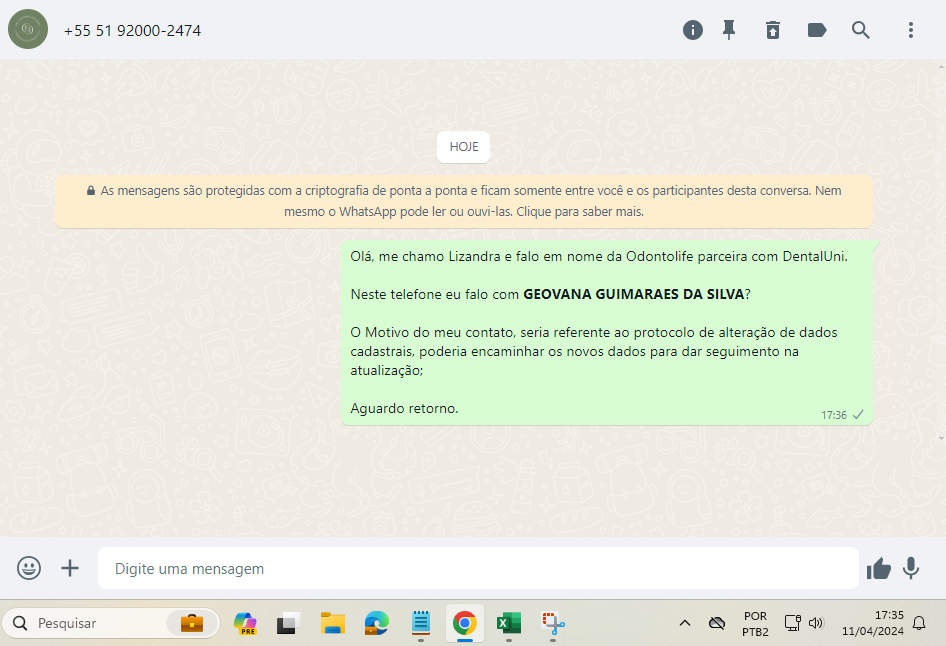The image size is (946, 646).
Task: Send a thumbs-up with the like icon
Action: click(x=878, y=568)
